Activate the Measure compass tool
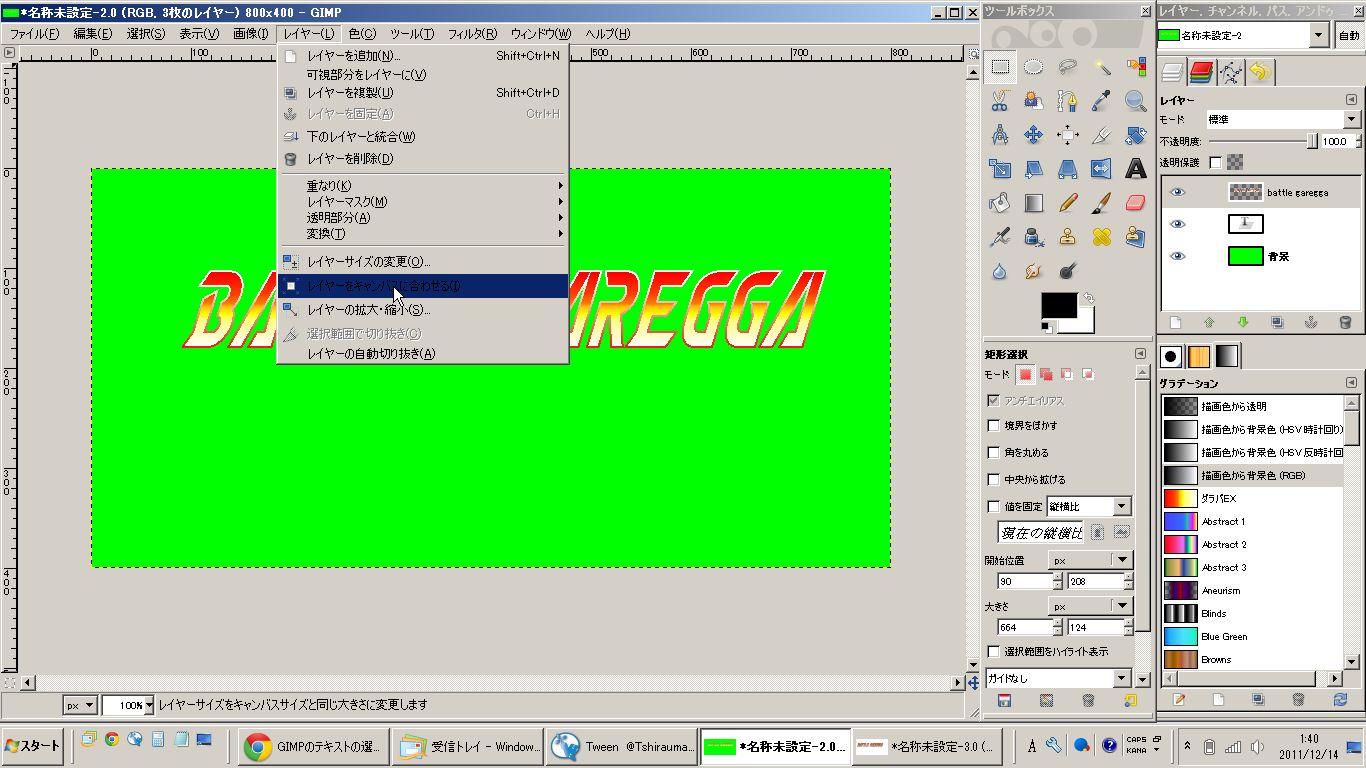 coord(1000,135)
